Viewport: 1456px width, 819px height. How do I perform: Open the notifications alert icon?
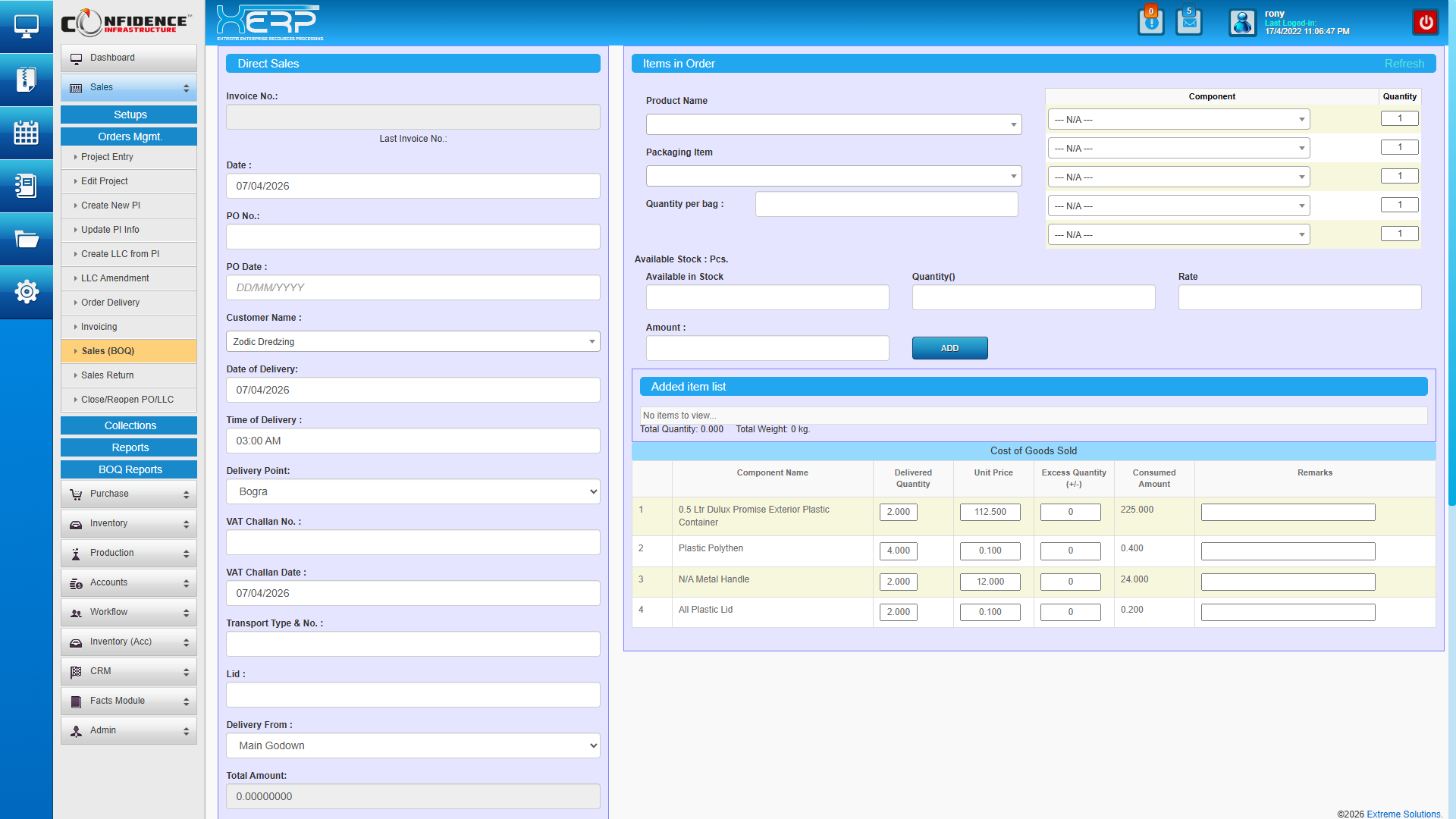click(1150, 22)
